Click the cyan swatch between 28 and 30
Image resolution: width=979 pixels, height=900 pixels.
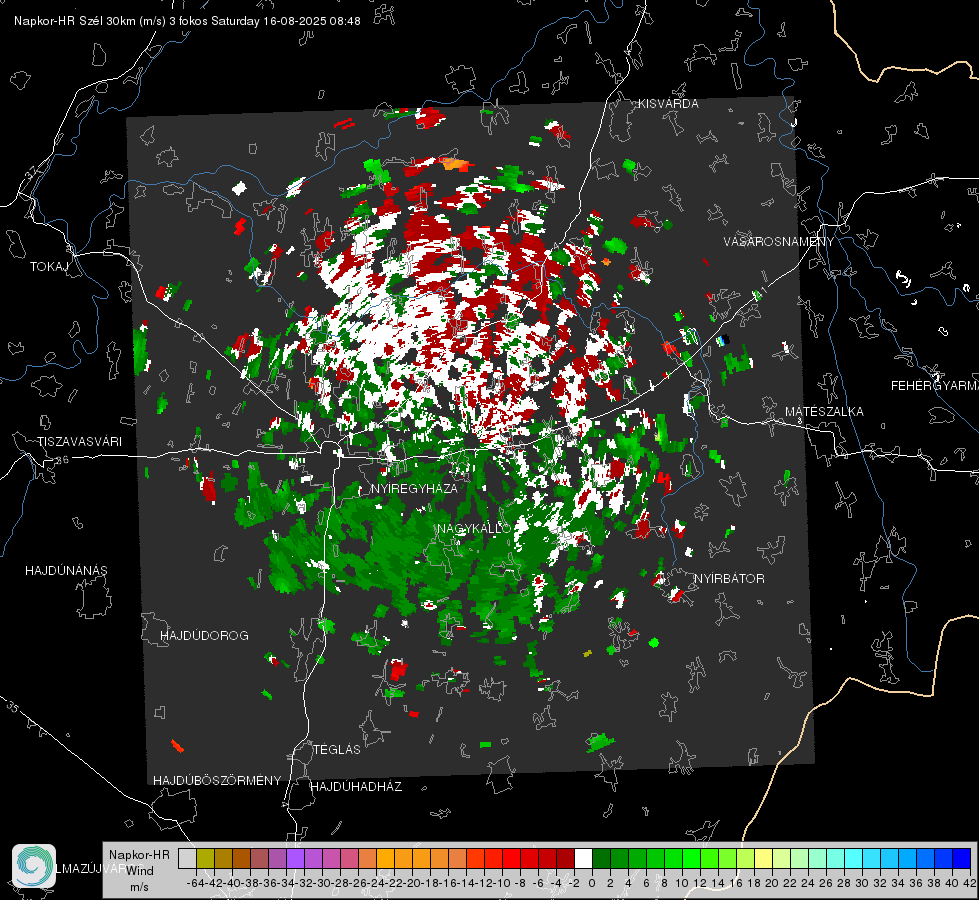(853, 859)
